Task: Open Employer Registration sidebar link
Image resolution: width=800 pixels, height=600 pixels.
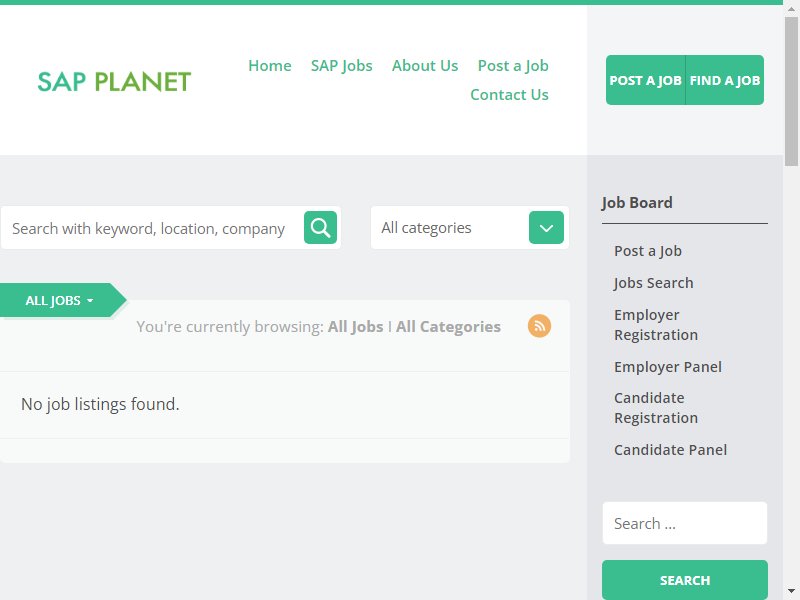Action: coord(656,325)
